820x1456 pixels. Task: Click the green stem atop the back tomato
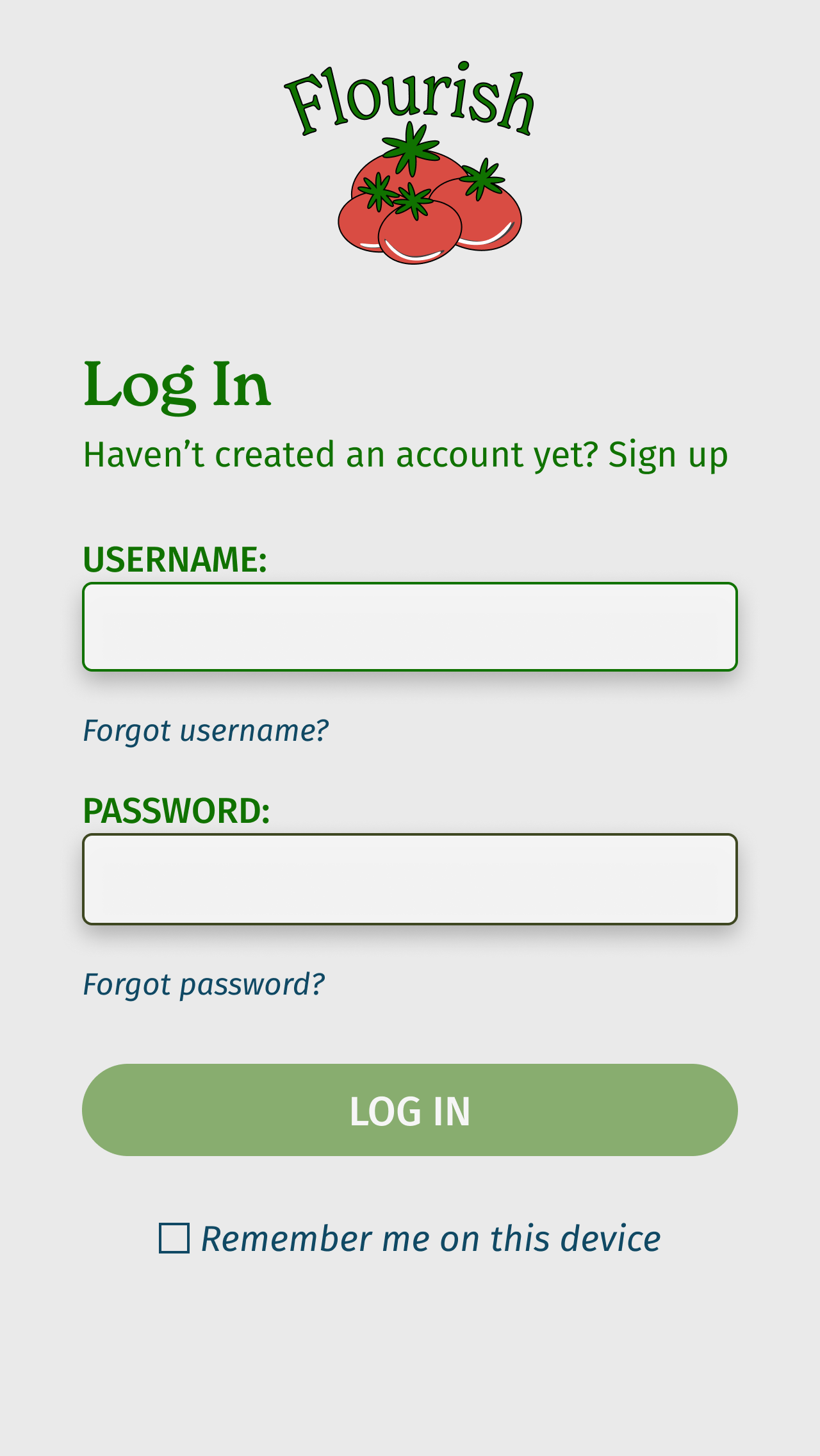pos(411,147)
